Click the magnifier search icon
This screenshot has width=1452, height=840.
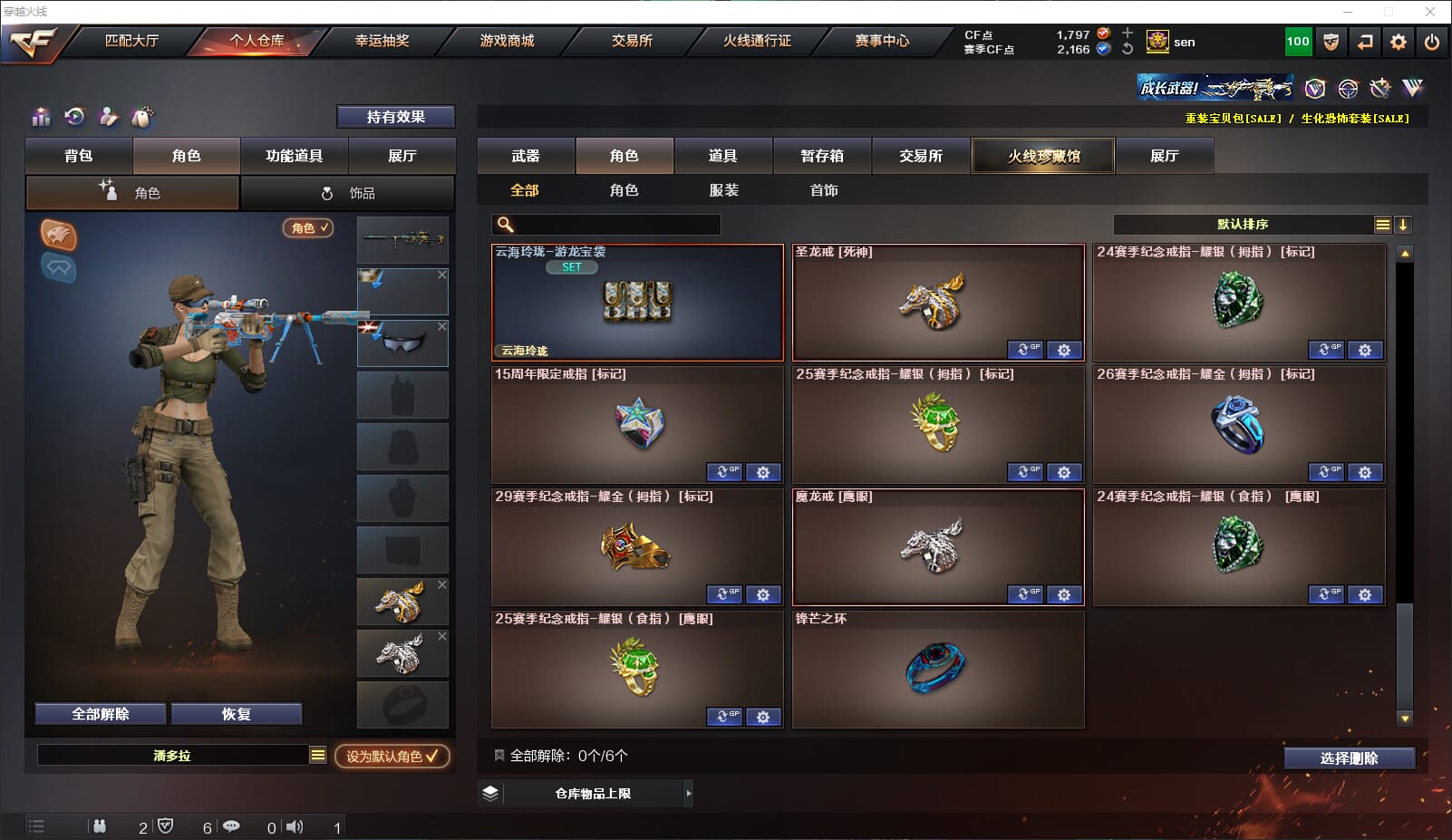[x=506, y=225]
